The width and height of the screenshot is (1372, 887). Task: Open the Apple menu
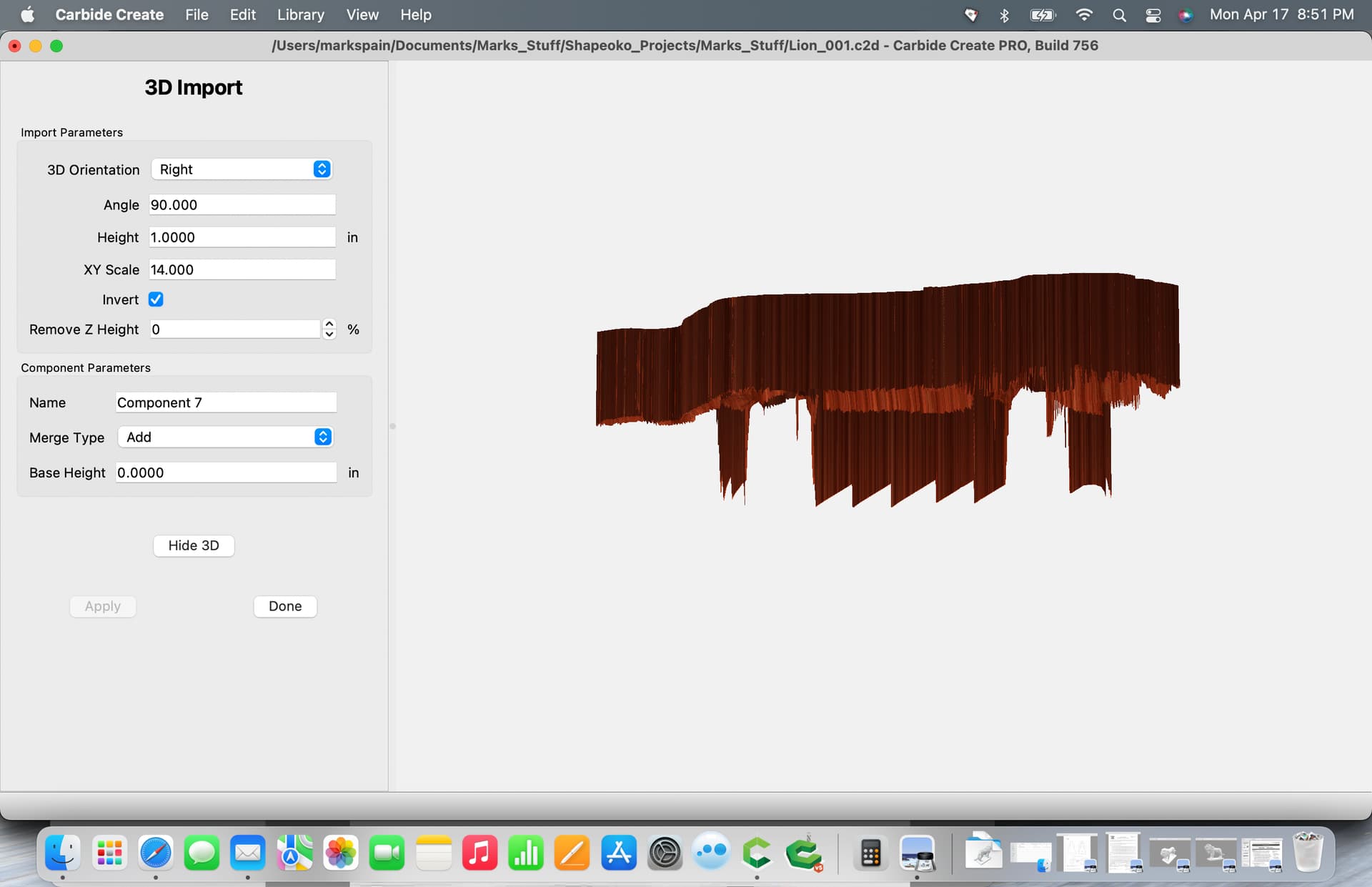tap(27, 14)
